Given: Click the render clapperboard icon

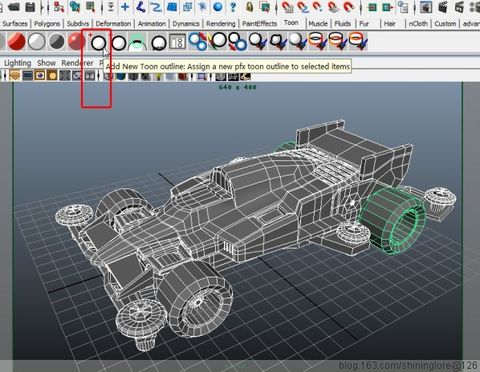Looking at the screenshot, I should click(x=443, y=6).
